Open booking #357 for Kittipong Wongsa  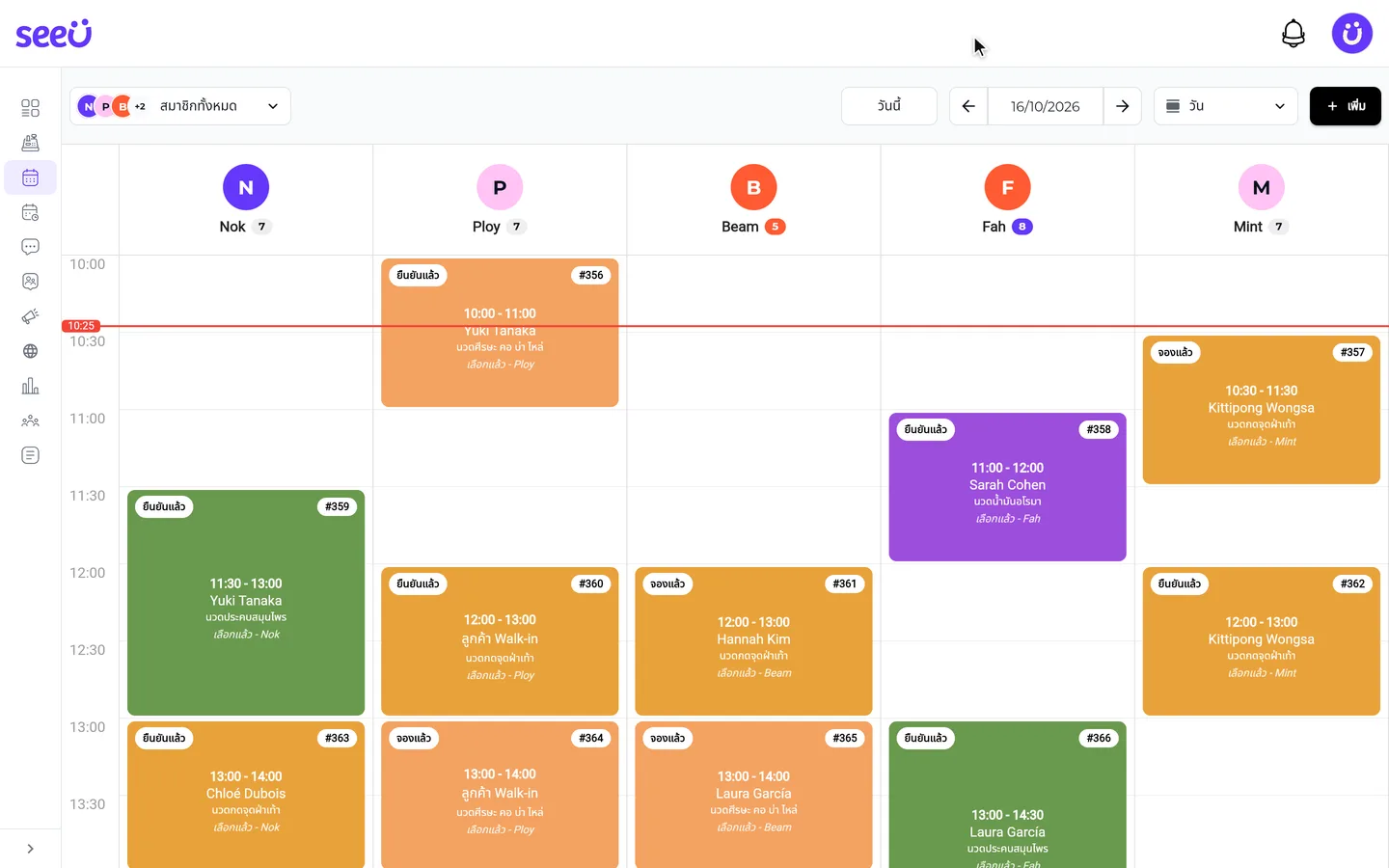coord(1262,410)
